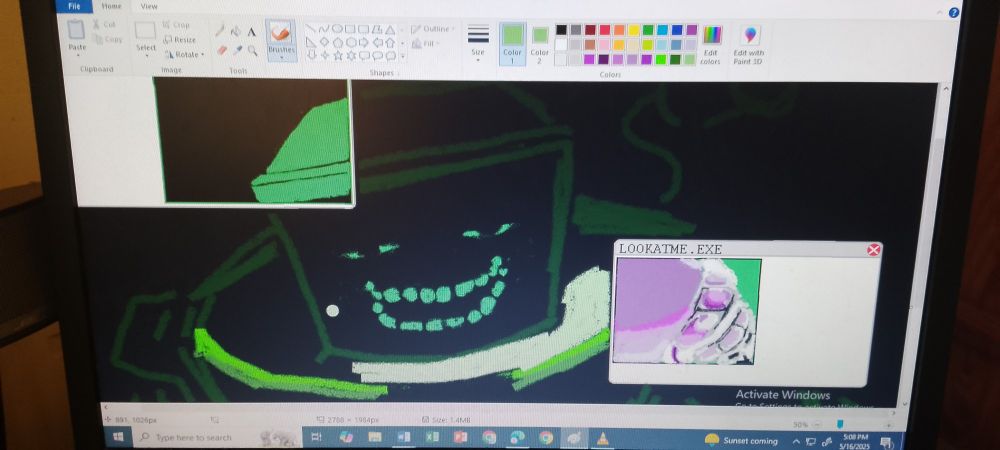Expand the Paste dropdown arrow
The width and height of the screenshot is (1000, 450).
(x=77, y=54)
